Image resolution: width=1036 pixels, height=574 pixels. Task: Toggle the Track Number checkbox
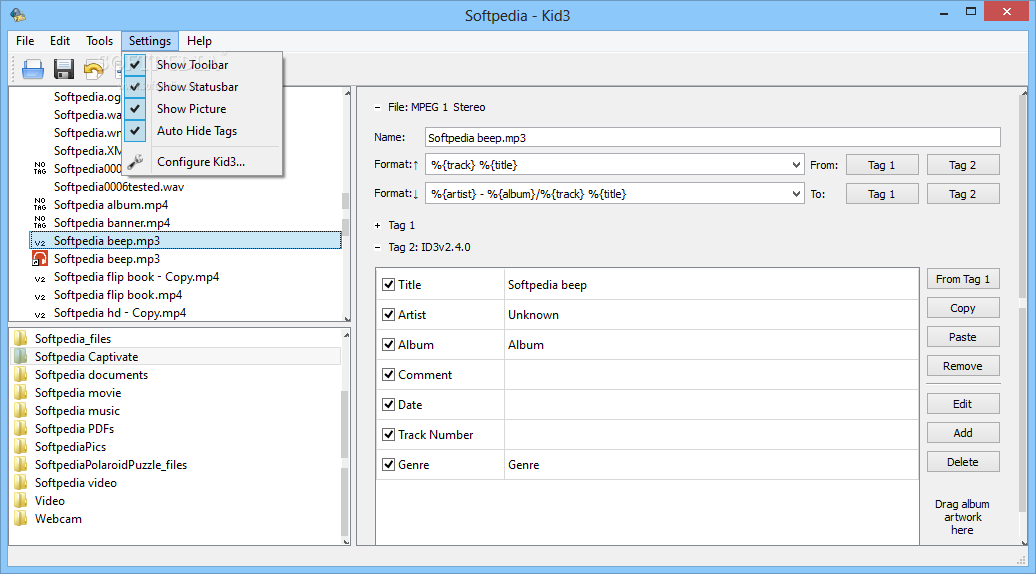(x=388, y=435)
